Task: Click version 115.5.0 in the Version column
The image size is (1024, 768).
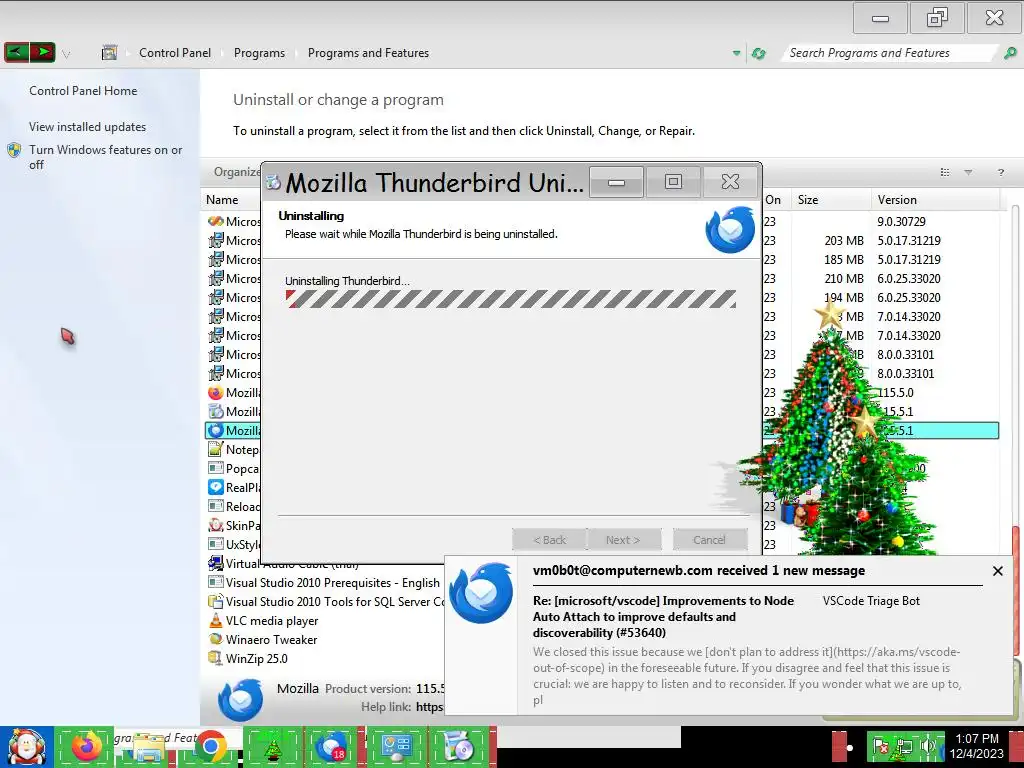Action: pos(896,393)
